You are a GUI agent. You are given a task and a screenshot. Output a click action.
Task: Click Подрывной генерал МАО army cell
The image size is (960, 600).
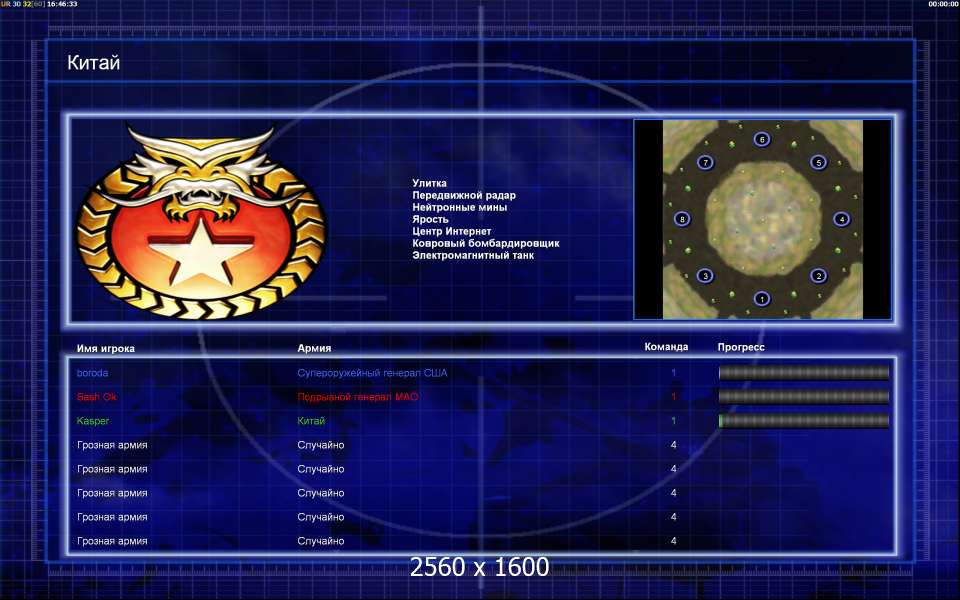pyautogui.click(x=358, y=397)
